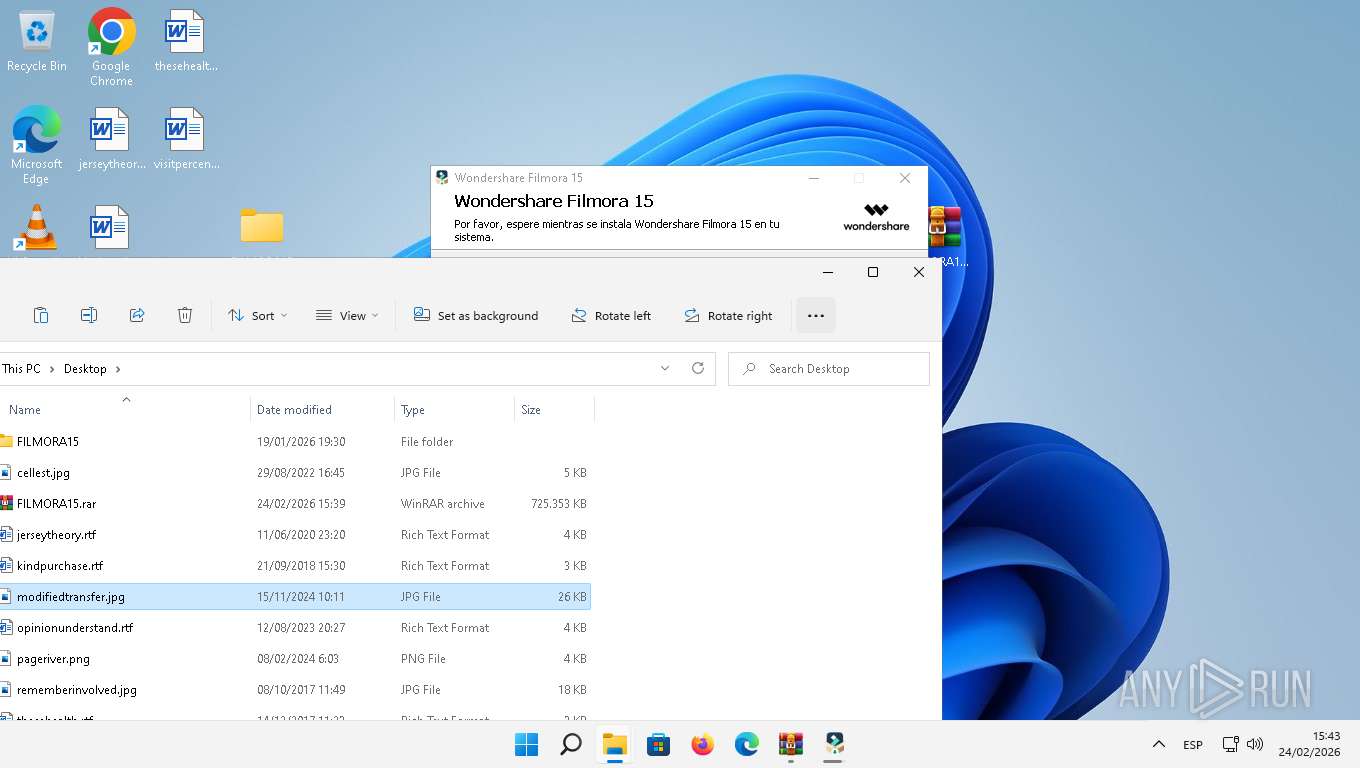This screenshot has height=768, width=1360.
Task: Select pageriver.png in the file list
Action: click(295, 658)
